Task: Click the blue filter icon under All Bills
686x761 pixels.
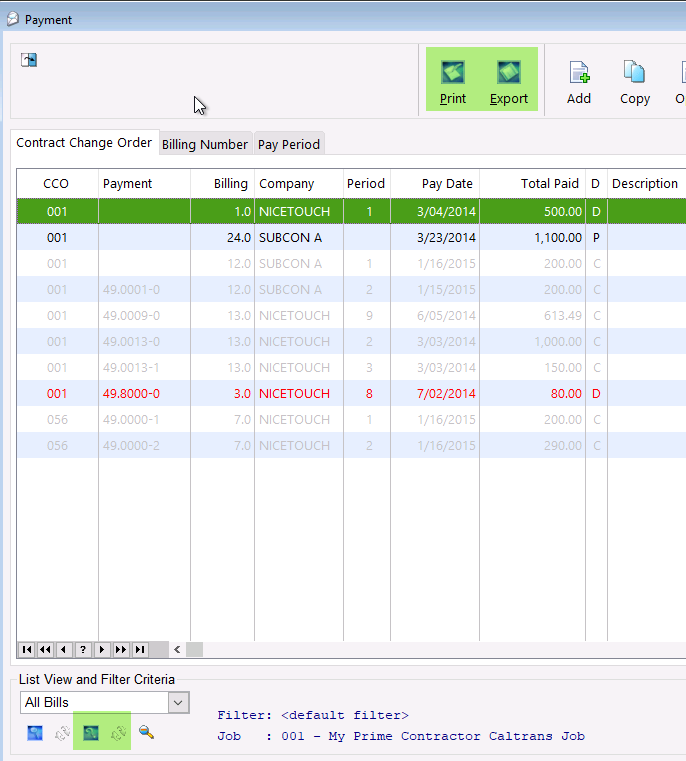Action: pyautogui.click(x=35, y=733)
